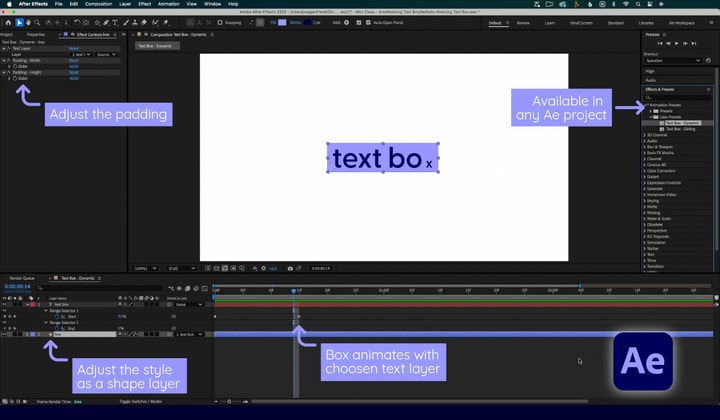Hide the box shape layer eye
Screen dimensions: 720x420
[x=5, y=334]
